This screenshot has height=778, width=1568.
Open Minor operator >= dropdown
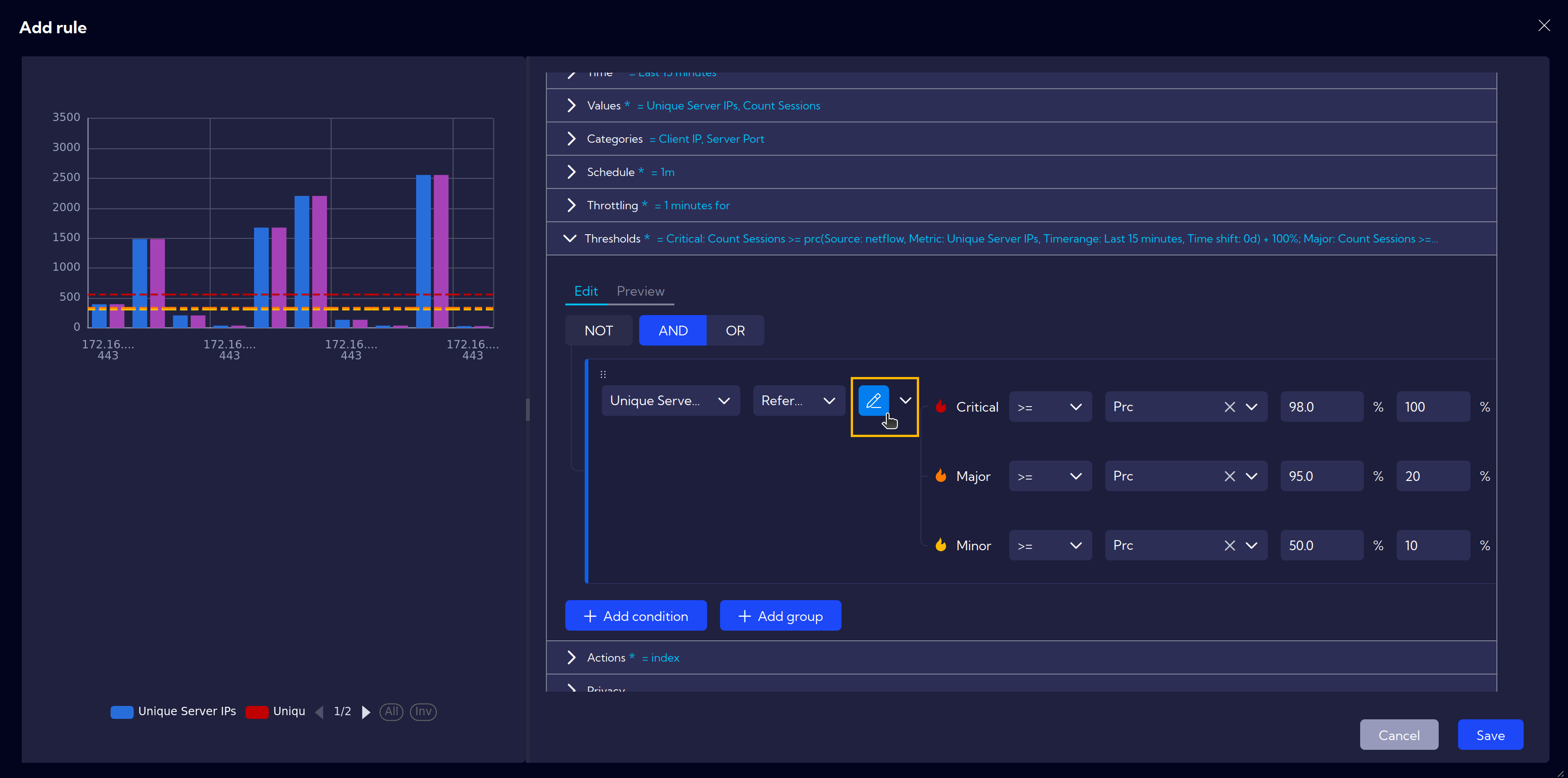(x=1050, y=546)
